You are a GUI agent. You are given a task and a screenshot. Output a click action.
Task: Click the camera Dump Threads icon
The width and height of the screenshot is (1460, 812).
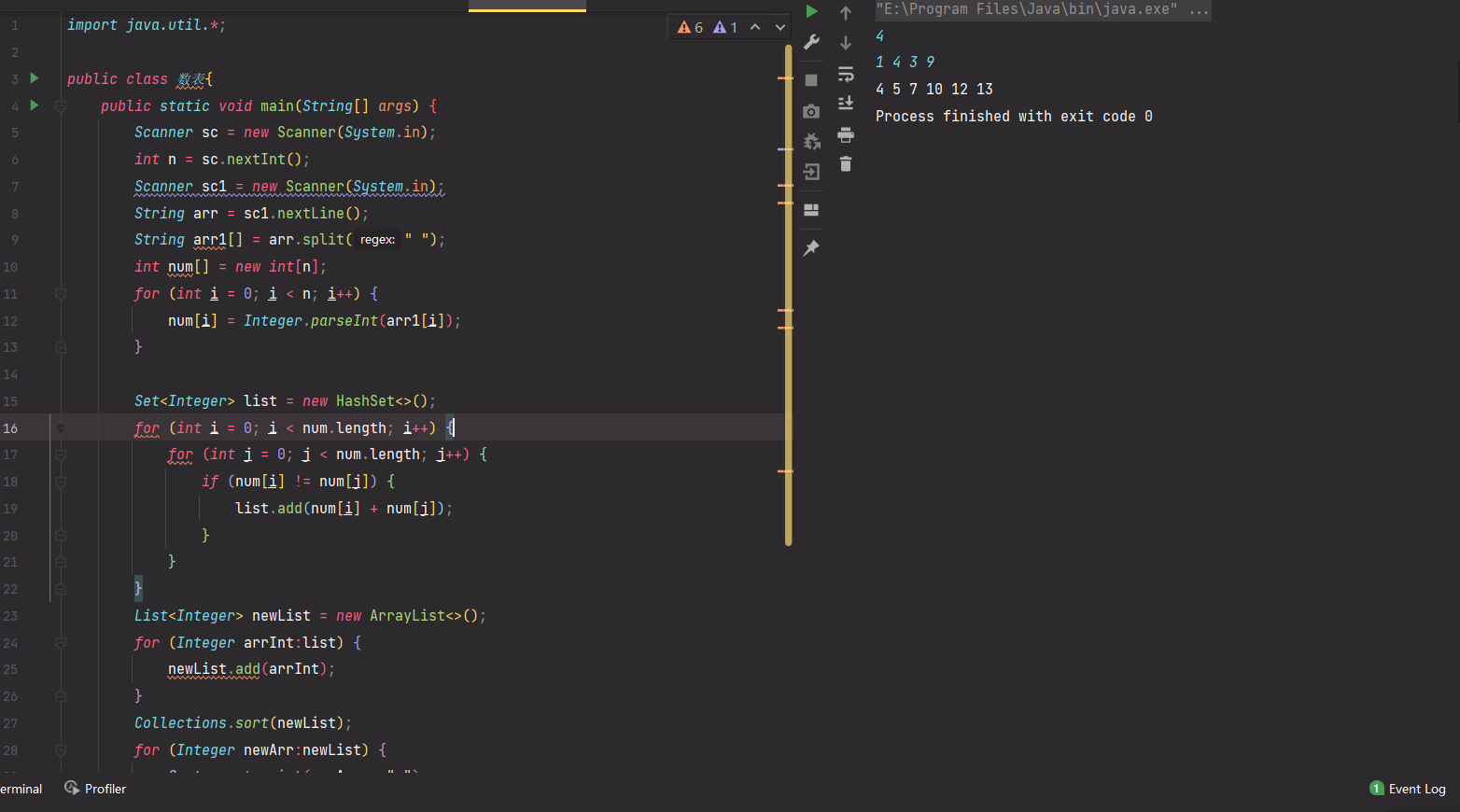811,112
